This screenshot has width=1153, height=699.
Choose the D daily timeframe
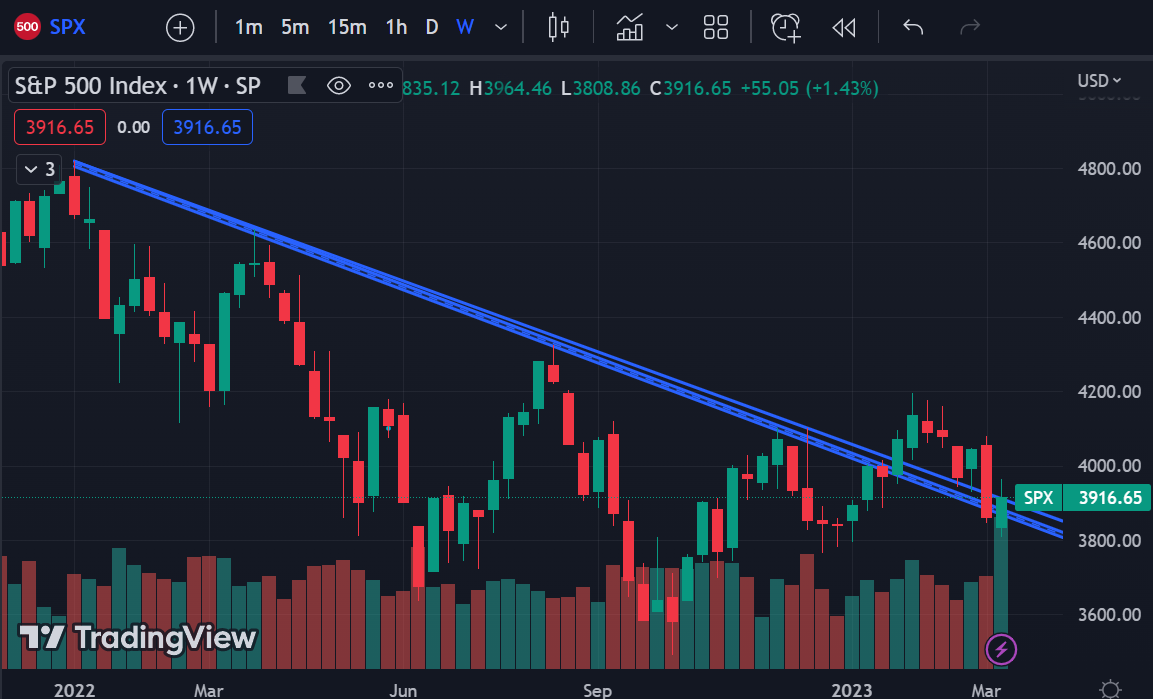tap(432, 27)
